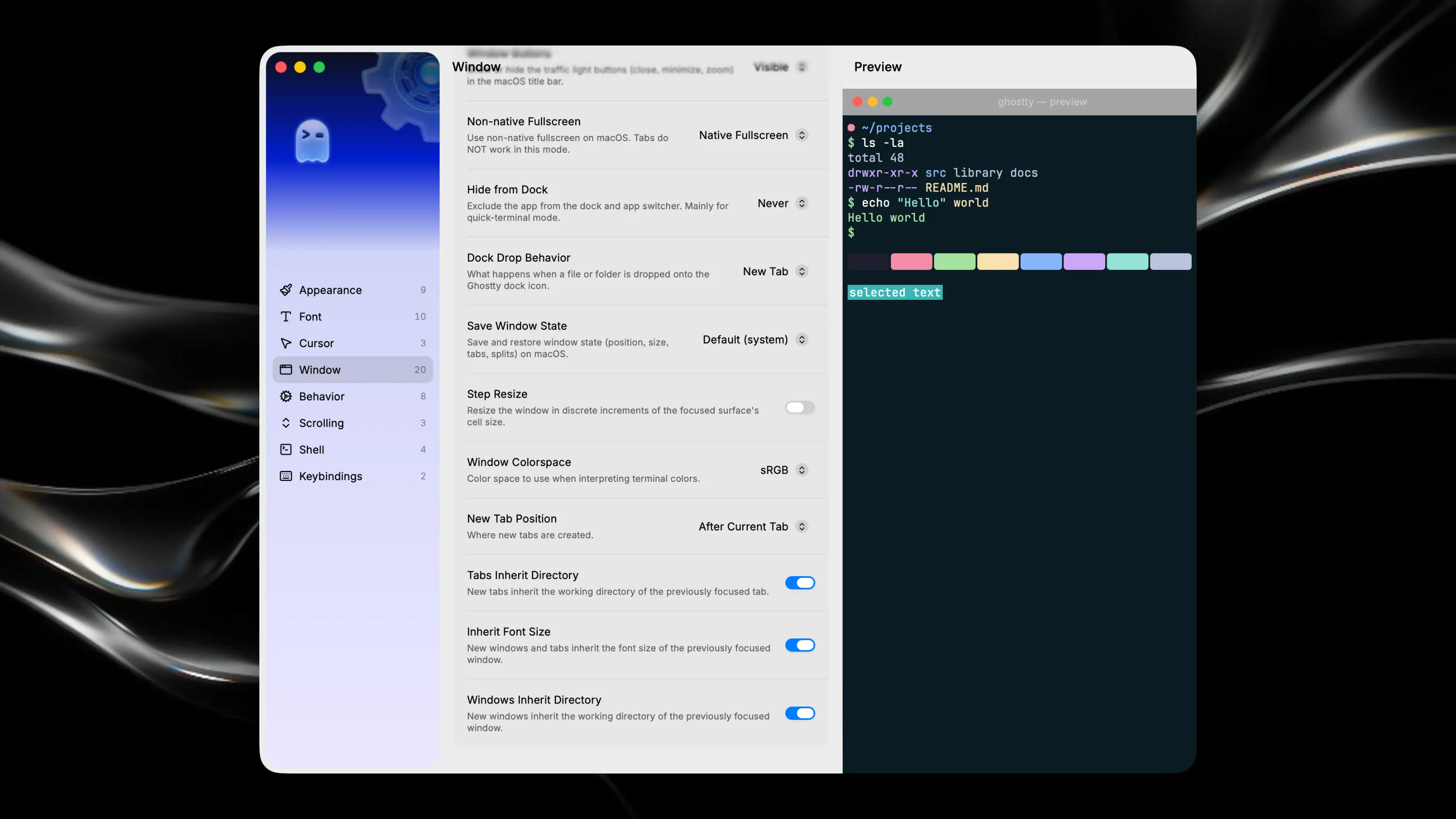The image size is (1456, 819).
Task: Click the '~/projects' path in preview
Action: click(x=896, y=128)
